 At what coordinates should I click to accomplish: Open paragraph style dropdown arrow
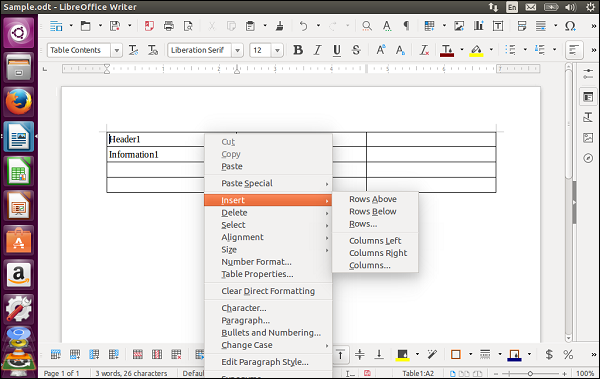pos(117,50)
